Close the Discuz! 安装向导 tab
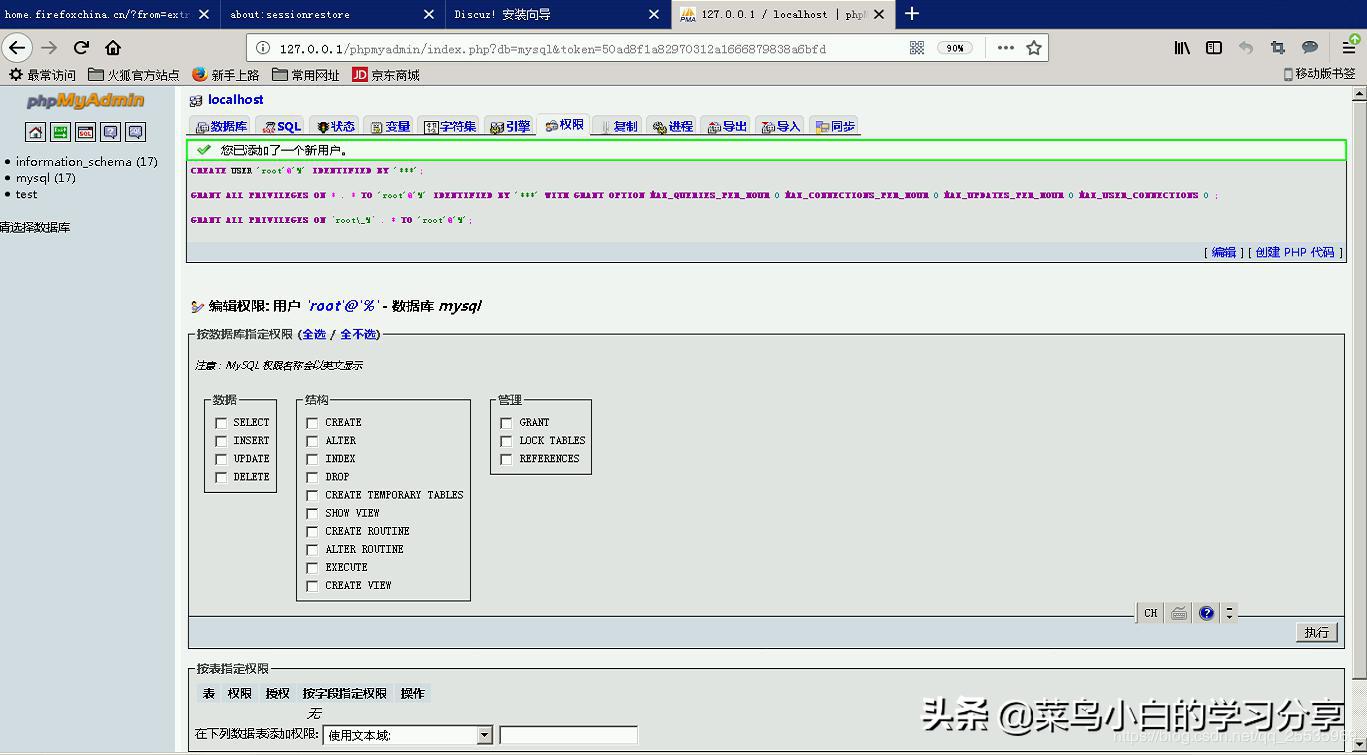 click(654, 15)
